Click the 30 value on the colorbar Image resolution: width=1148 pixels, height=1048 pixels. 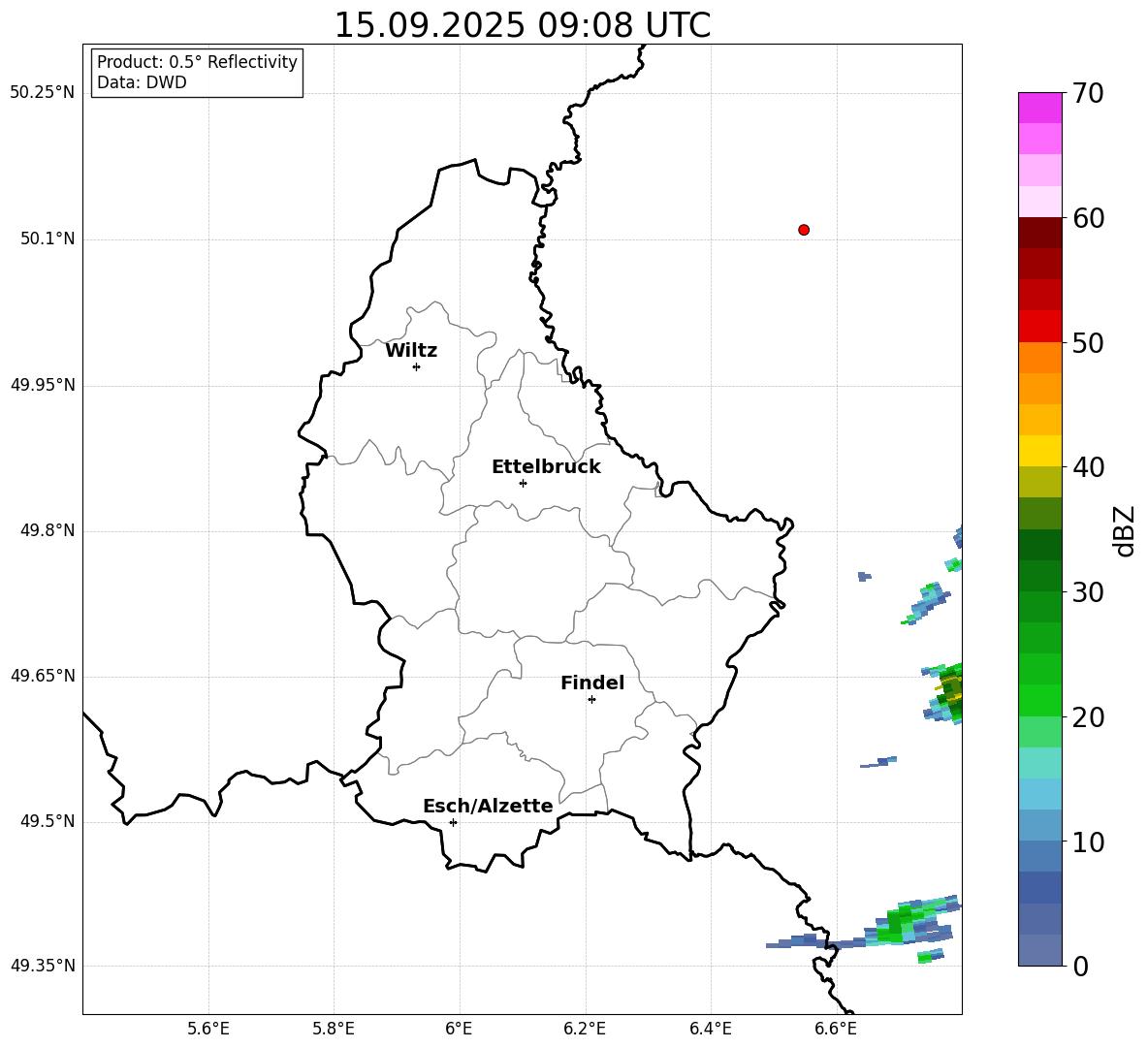[1088, 592]
